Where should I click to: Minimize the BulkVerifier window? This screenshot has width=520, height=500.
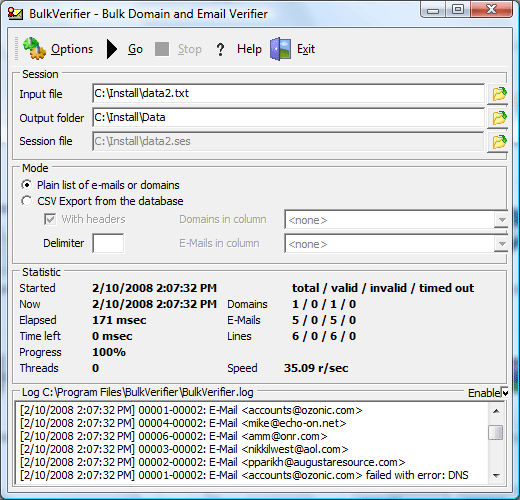click(x=433, y=10)
